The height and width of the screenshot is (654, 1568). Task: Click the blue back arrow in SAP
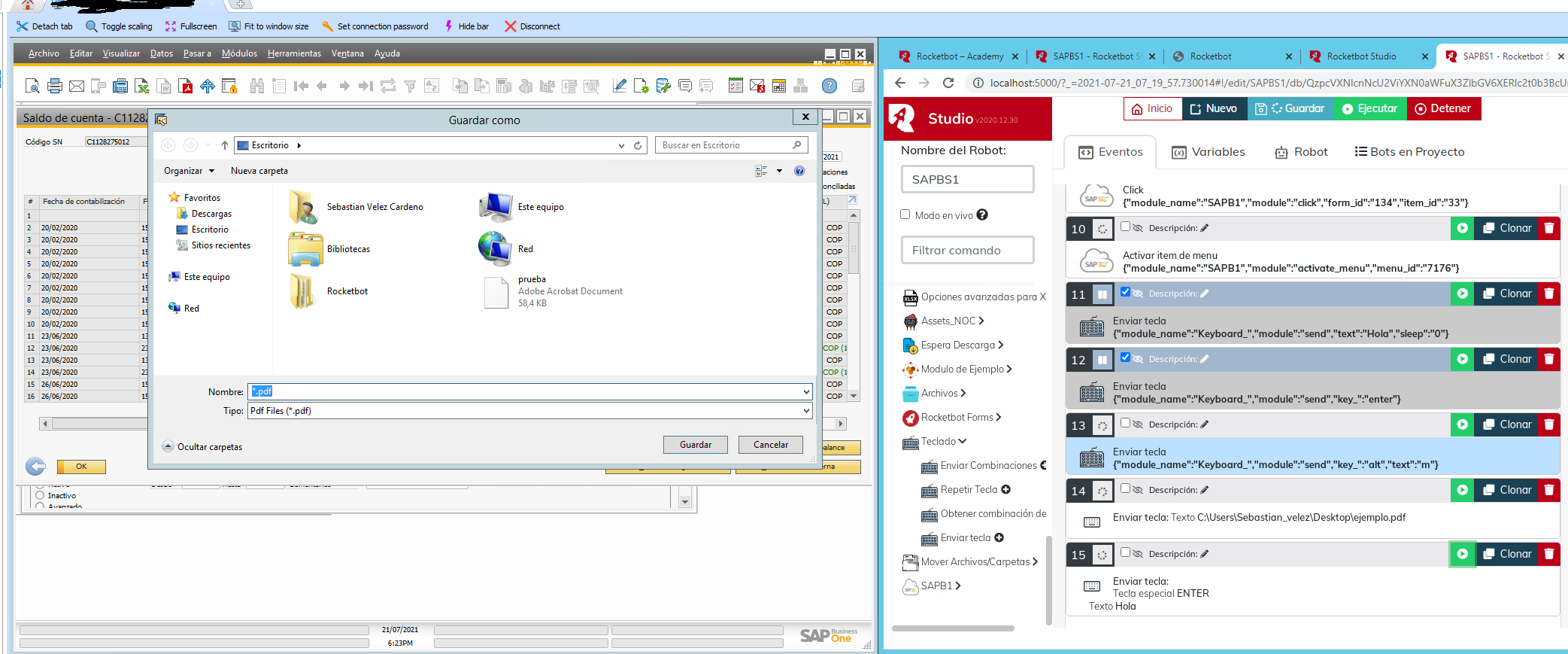[x=35, y=467]
